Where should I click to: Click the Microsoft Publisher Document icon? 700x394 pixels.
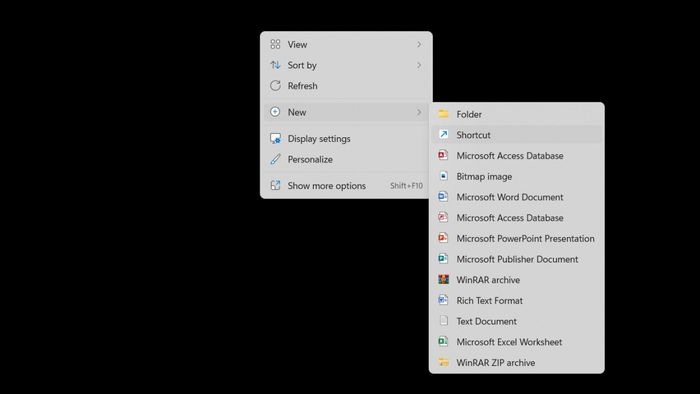pos(443,259)
